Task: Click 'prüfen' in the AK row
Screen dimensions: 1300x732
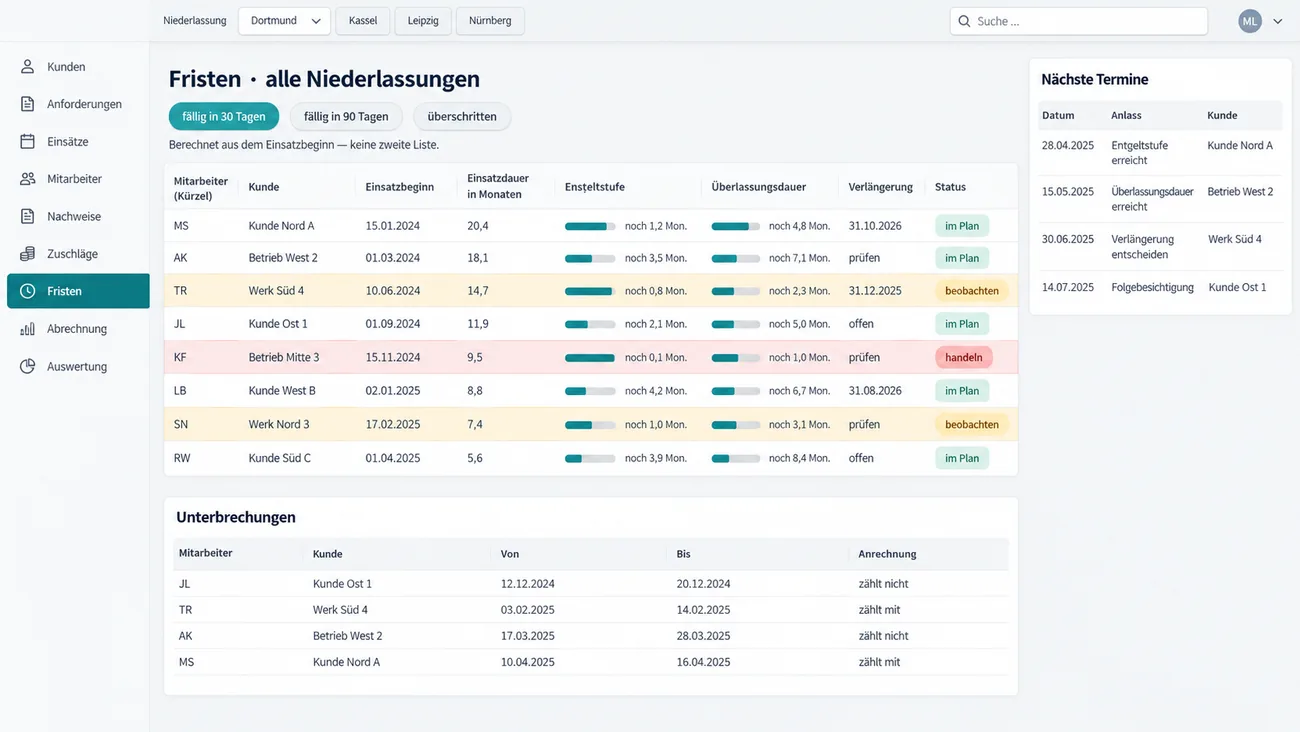Action: tap(864, 258)
